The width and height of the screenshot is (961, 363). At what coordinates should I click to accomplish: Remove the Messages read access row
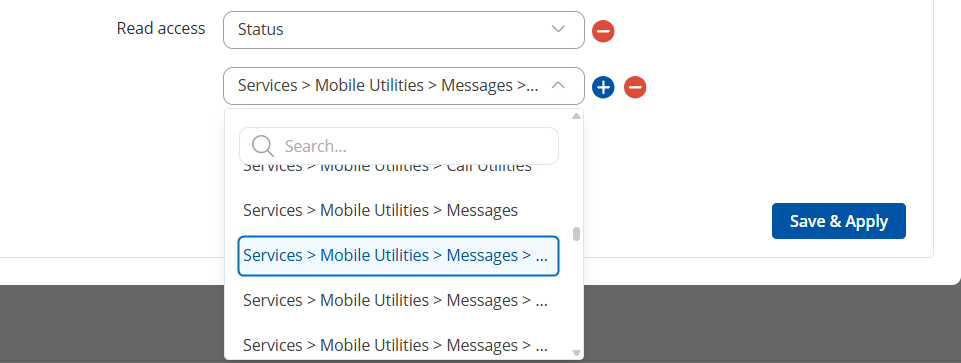point(635,87)
